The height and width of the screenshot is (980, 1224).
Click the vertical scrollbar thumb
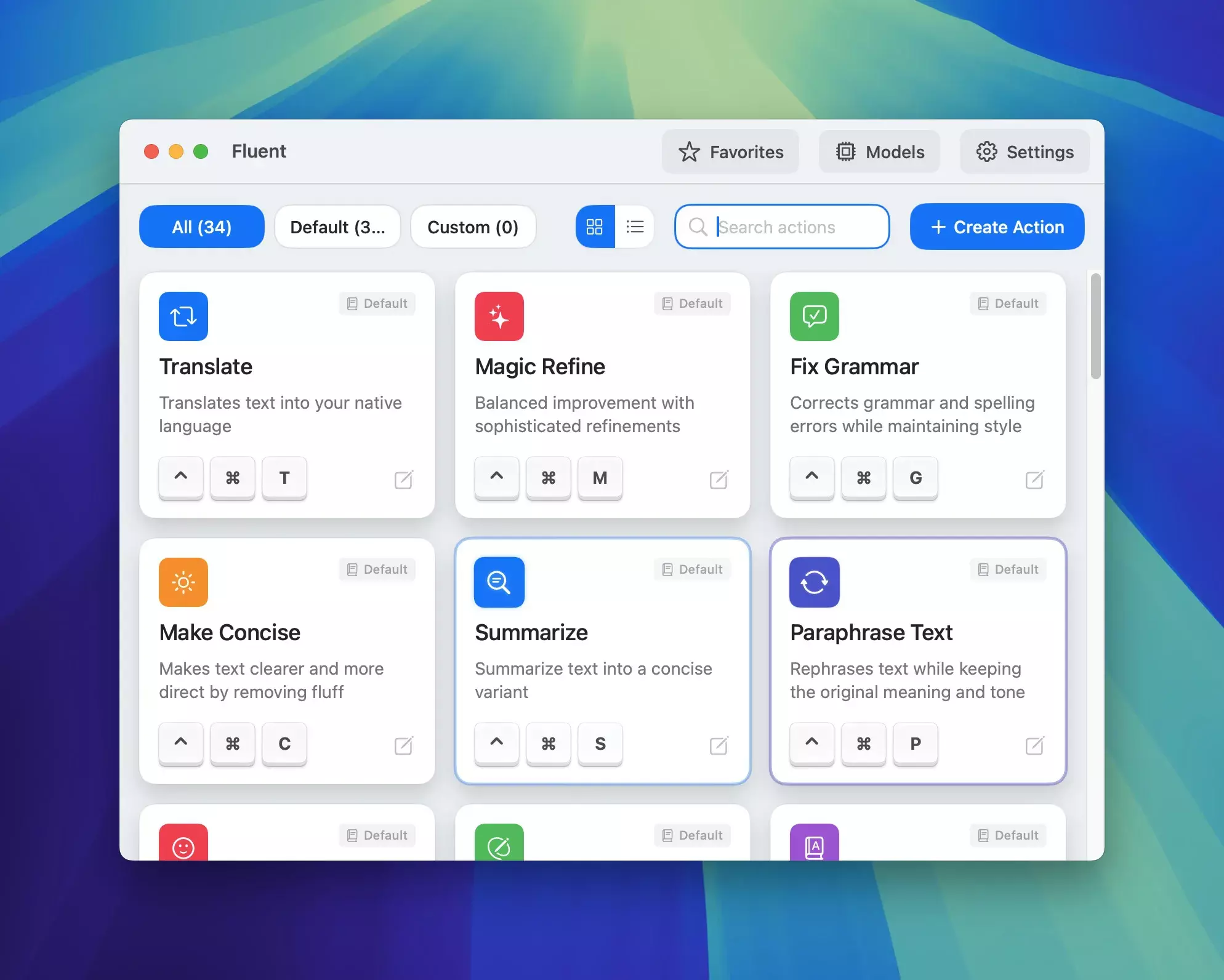[1095, 326]
